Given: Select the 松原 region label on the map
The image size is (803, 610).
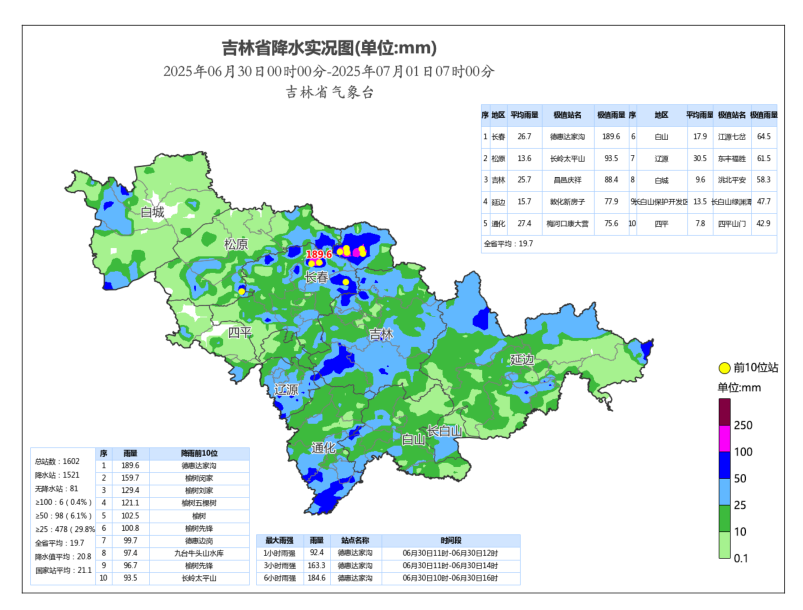Looking at the screenshot, I should point(236,244).
